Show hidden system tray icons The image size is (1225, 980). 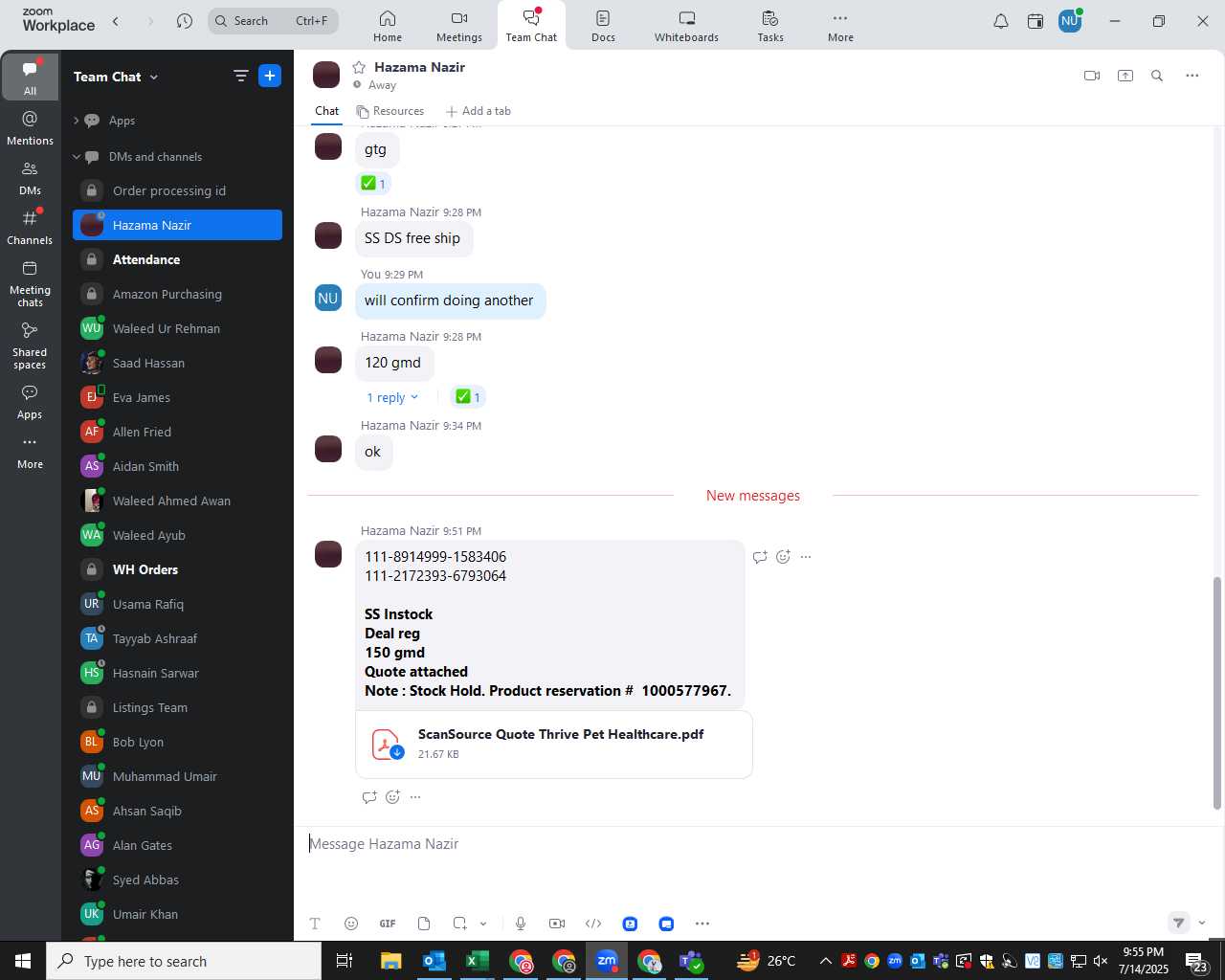(x=825, y=961)
